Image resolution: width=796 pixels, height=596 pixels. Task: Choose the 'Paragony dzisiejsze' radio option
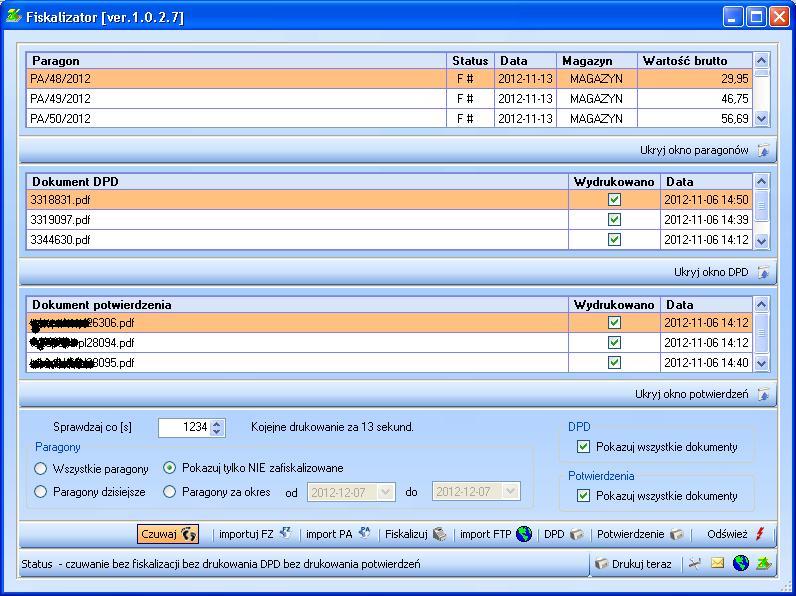pyautogui.click(x=41, y=492)
